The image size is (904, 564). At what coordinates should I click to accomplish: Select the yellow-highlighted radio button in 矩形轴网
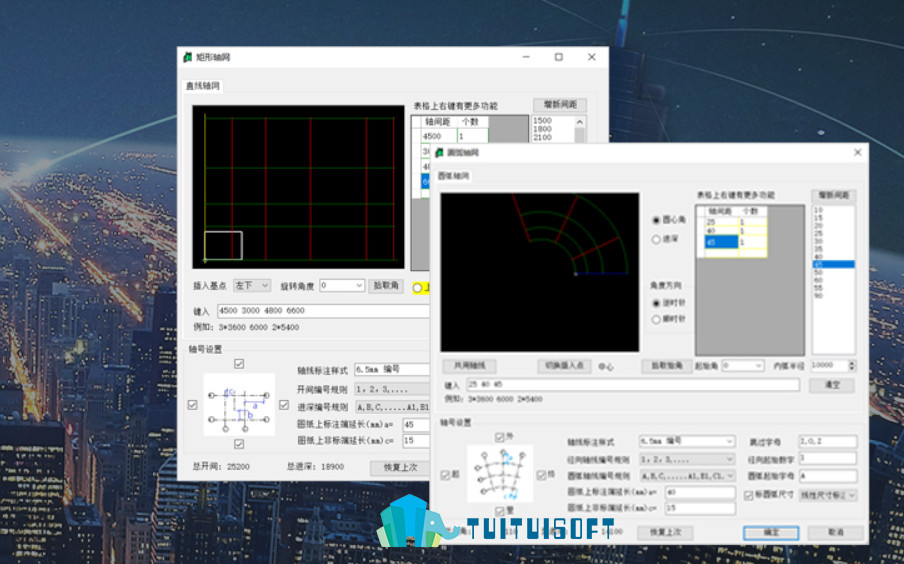pyautogui.click(x=417, y=288)
